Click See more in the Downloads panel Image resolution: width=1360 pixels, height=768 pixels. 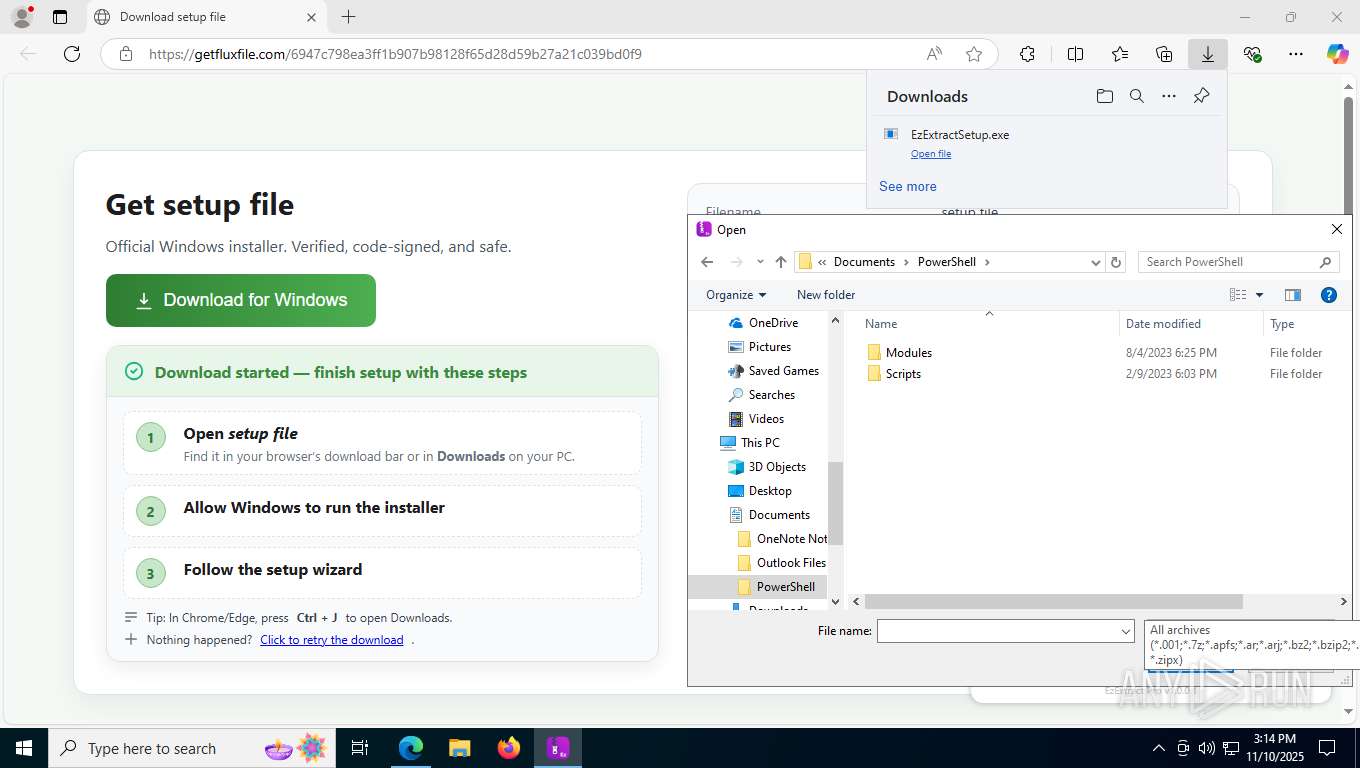point(908,186)
